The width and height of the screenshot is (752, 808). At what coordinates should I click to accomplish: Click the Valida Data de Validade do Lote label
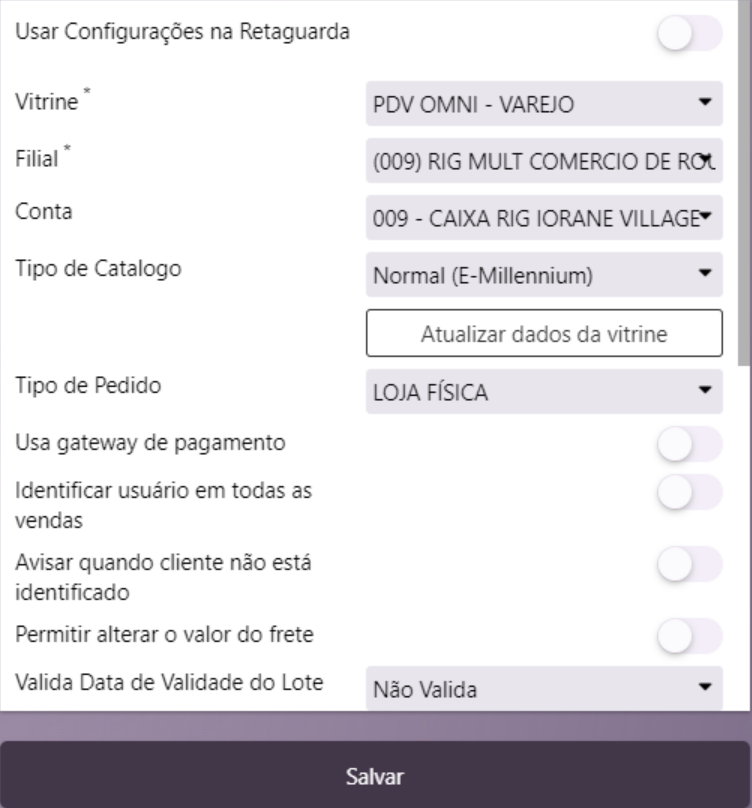[x=174, y=683]
